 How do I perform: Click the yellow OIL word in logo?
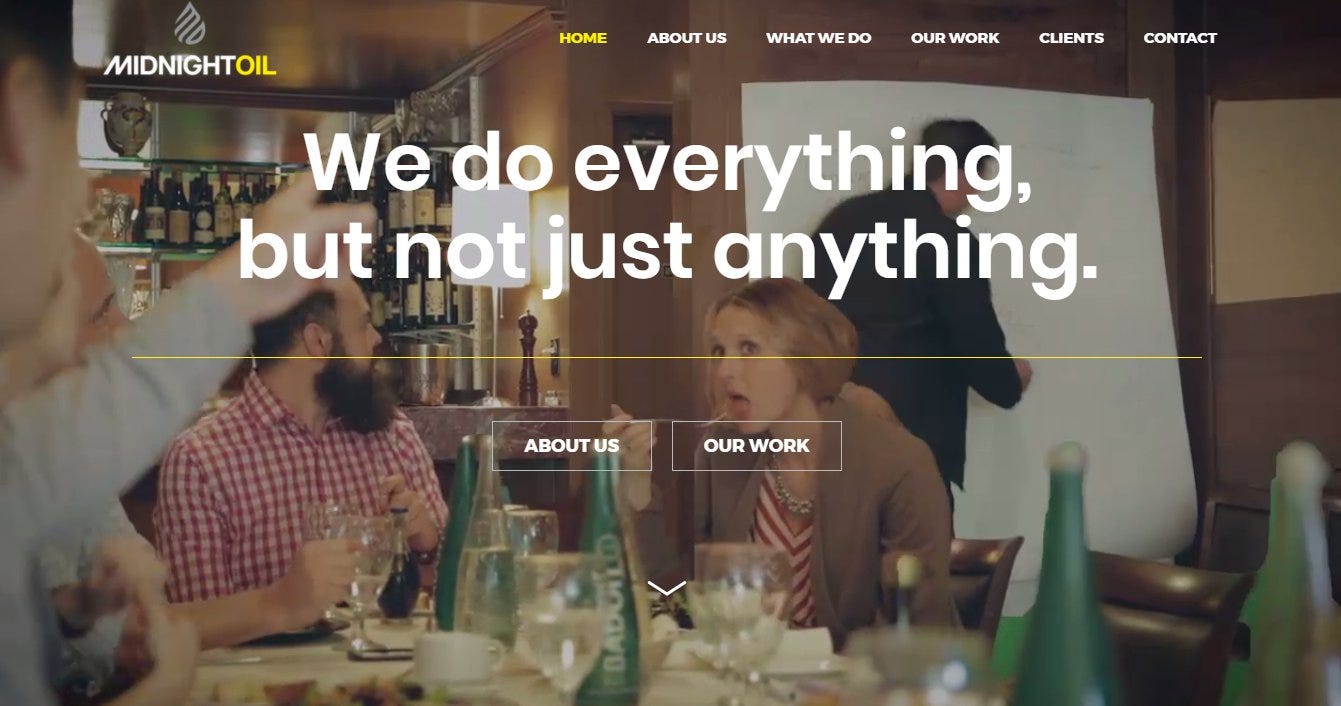click(x=256, y=67)
